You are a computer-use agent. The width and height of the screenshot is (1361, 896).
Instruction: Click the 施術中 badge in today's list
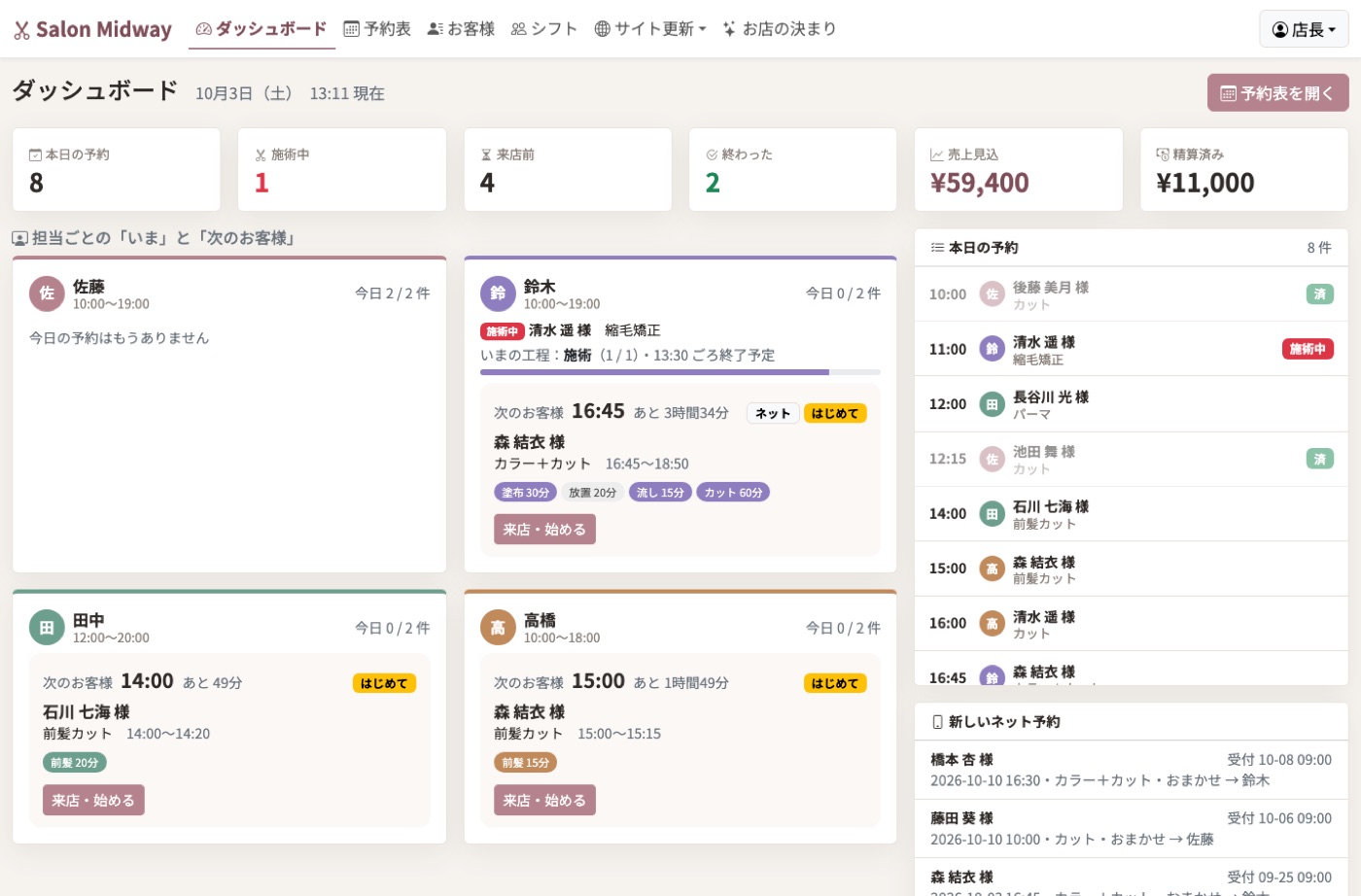1308,349
